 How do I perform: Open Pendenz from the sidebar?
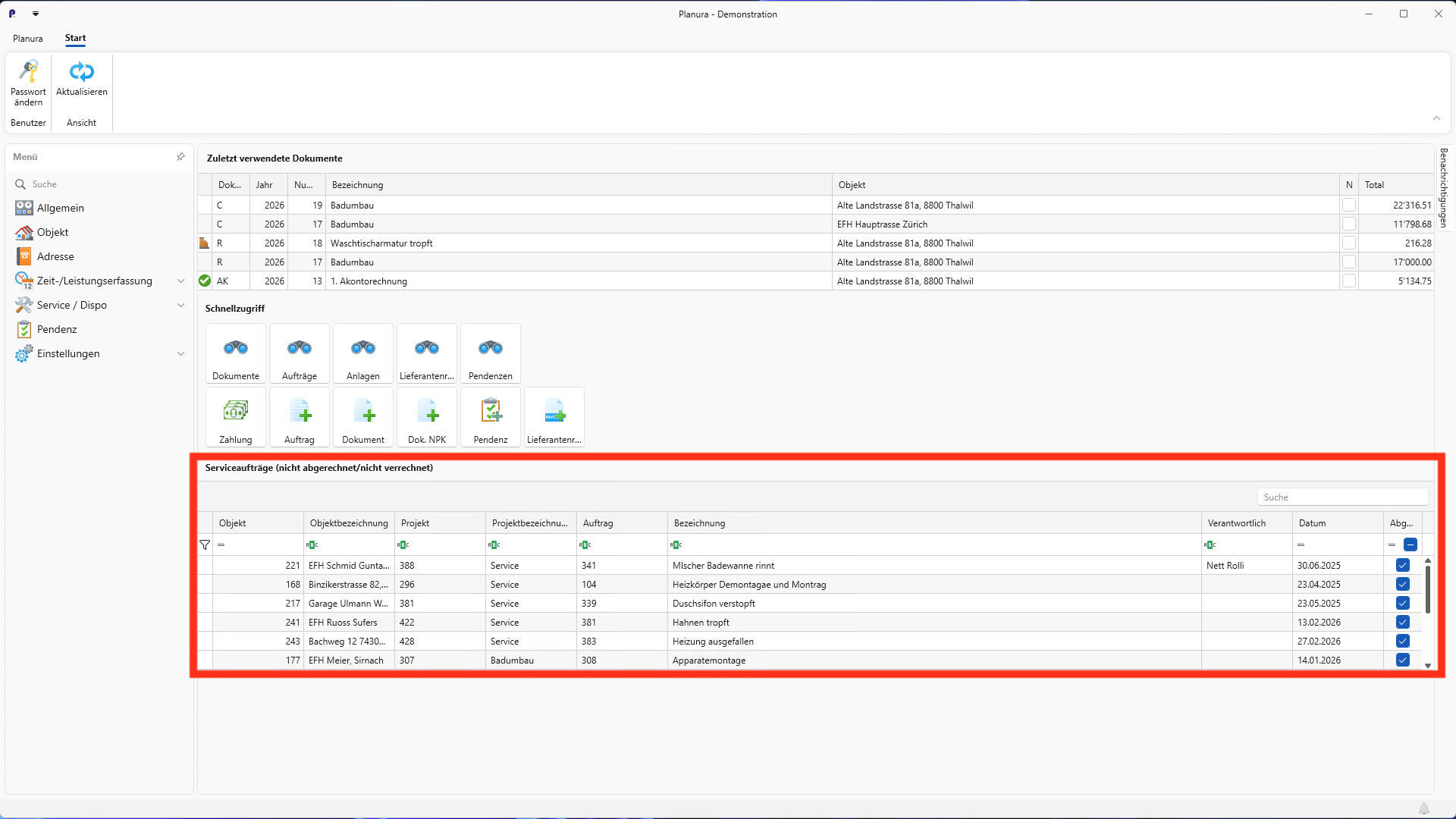(55, 329)
